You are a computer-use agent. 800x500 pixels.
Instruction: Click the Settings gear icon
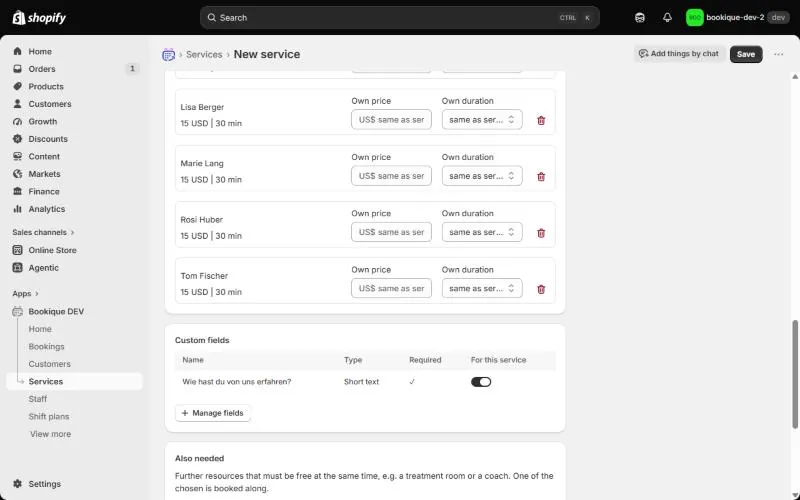(17, 484)
